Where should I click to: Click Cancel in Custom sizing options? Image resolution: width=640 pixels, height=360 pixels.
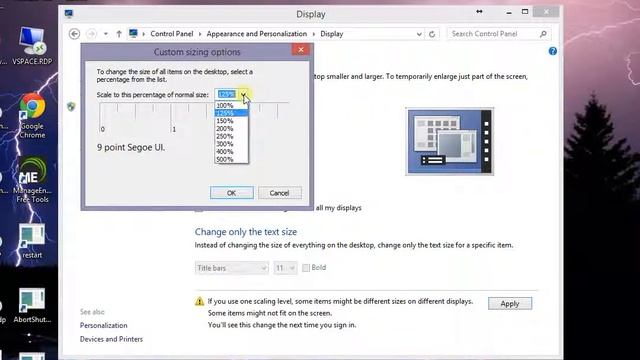[x=280, y=193]
